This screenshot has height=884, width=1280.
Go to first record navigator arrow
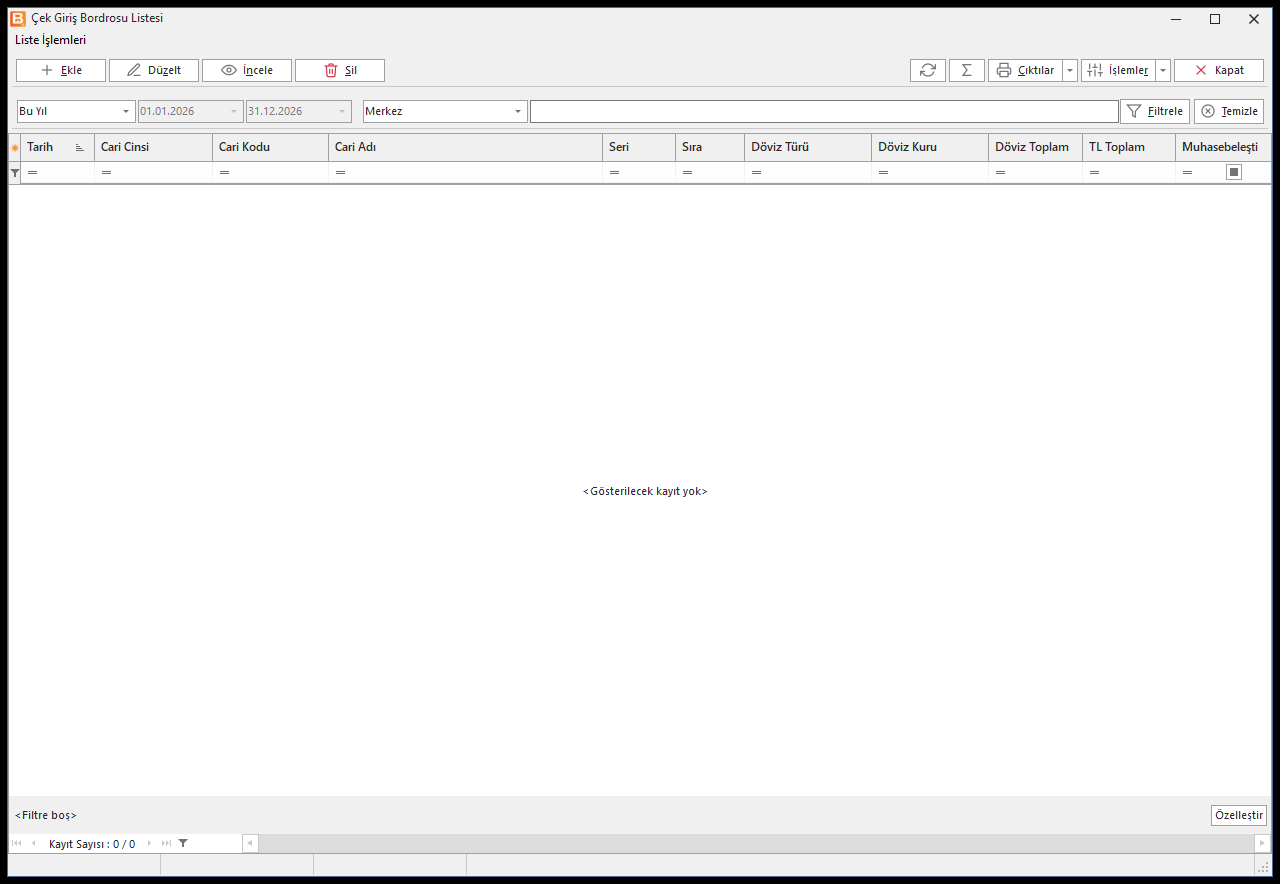coord(17,843)
